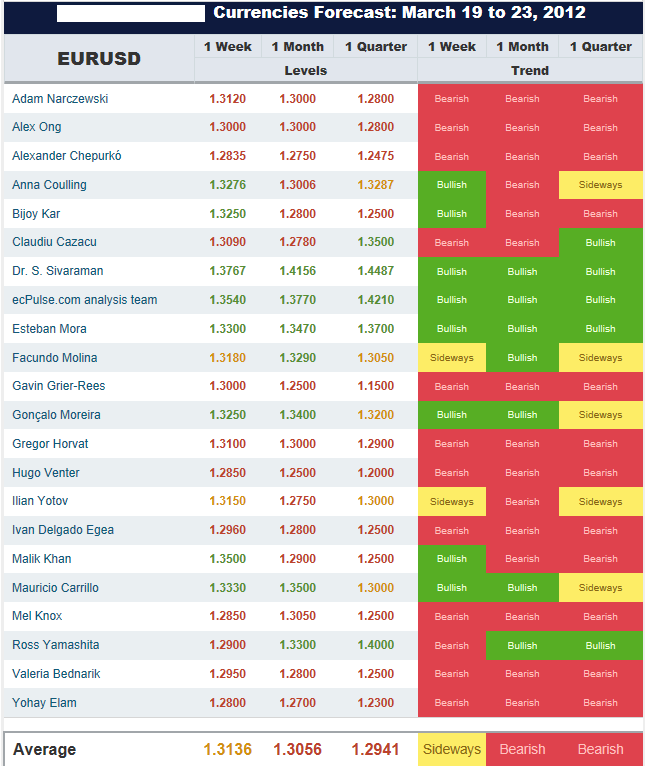Open Adam Narczewski's analyst name link
Screen dimensions: 645x766
(60, 99)
